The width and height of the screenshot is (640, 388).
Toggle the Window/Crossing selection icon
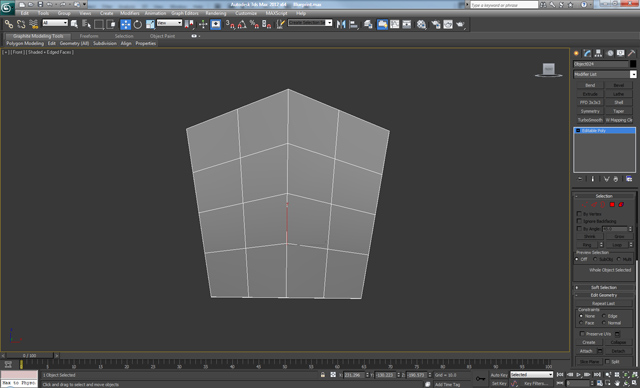111,24
